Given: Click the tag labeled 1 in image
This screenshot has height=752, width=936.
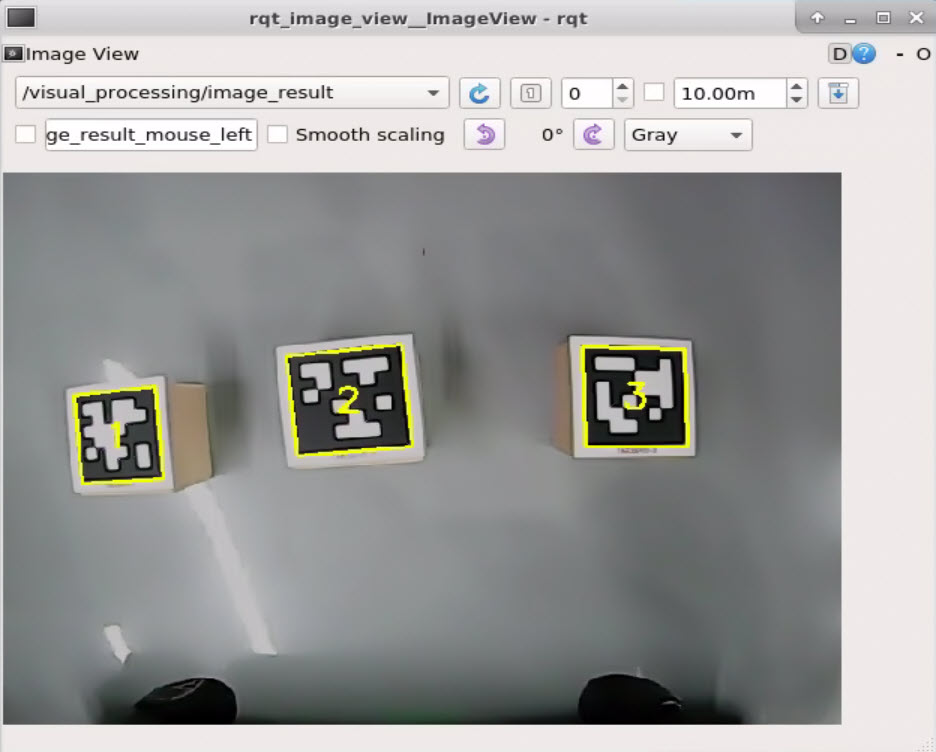Looking at the screenshot, I should point(118,435).
